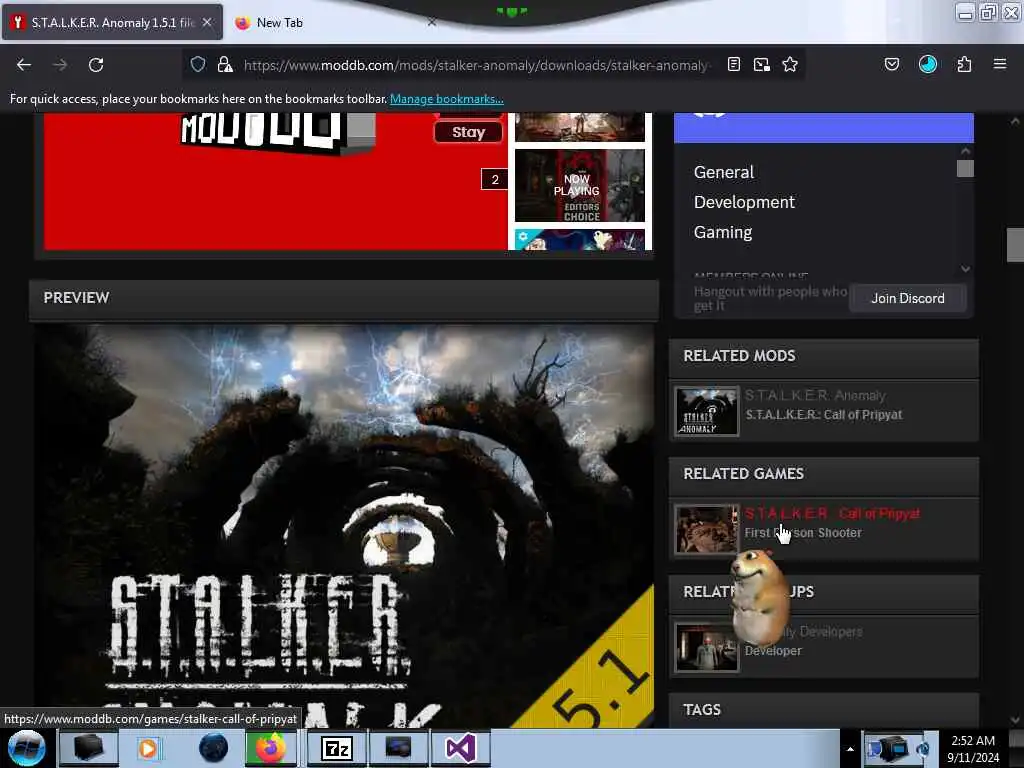Click the page scrollbar down arrow
The width and height of the screenshot is (1024, 768).
(x=1015, y=720)
